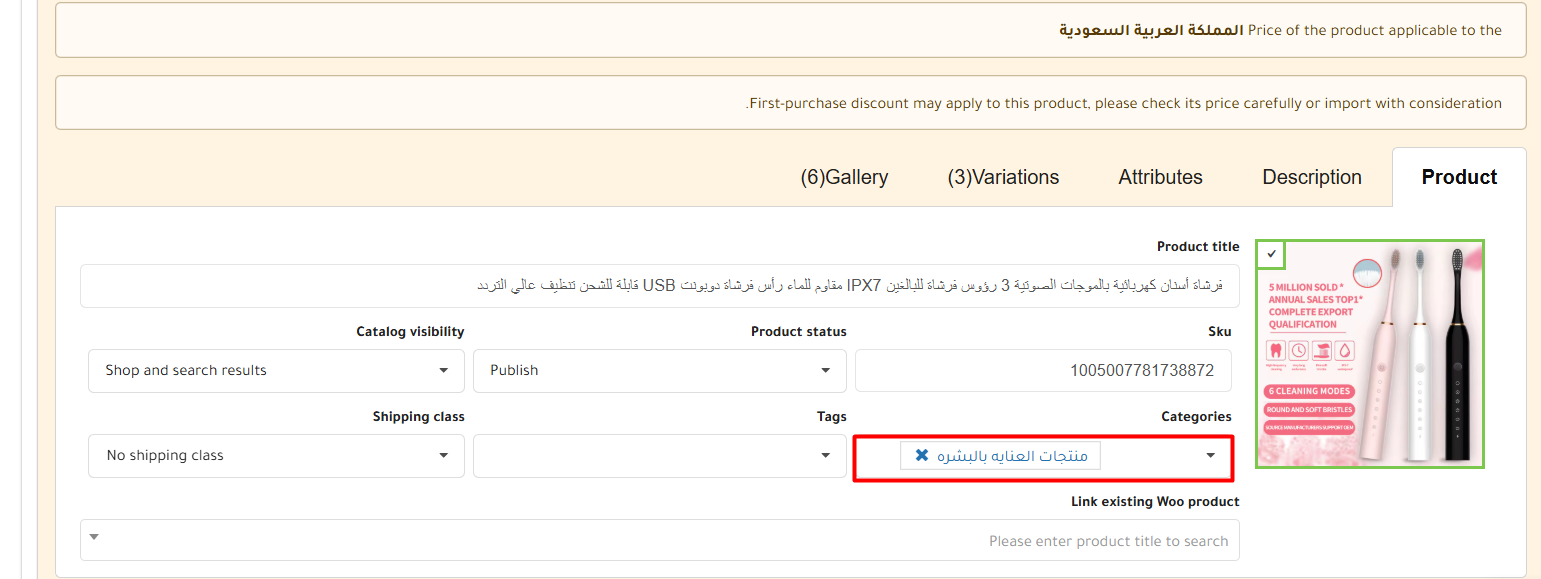1541x579 pixels.
Task: Change the Product status dropdown
Action: [x=660, y=371]
